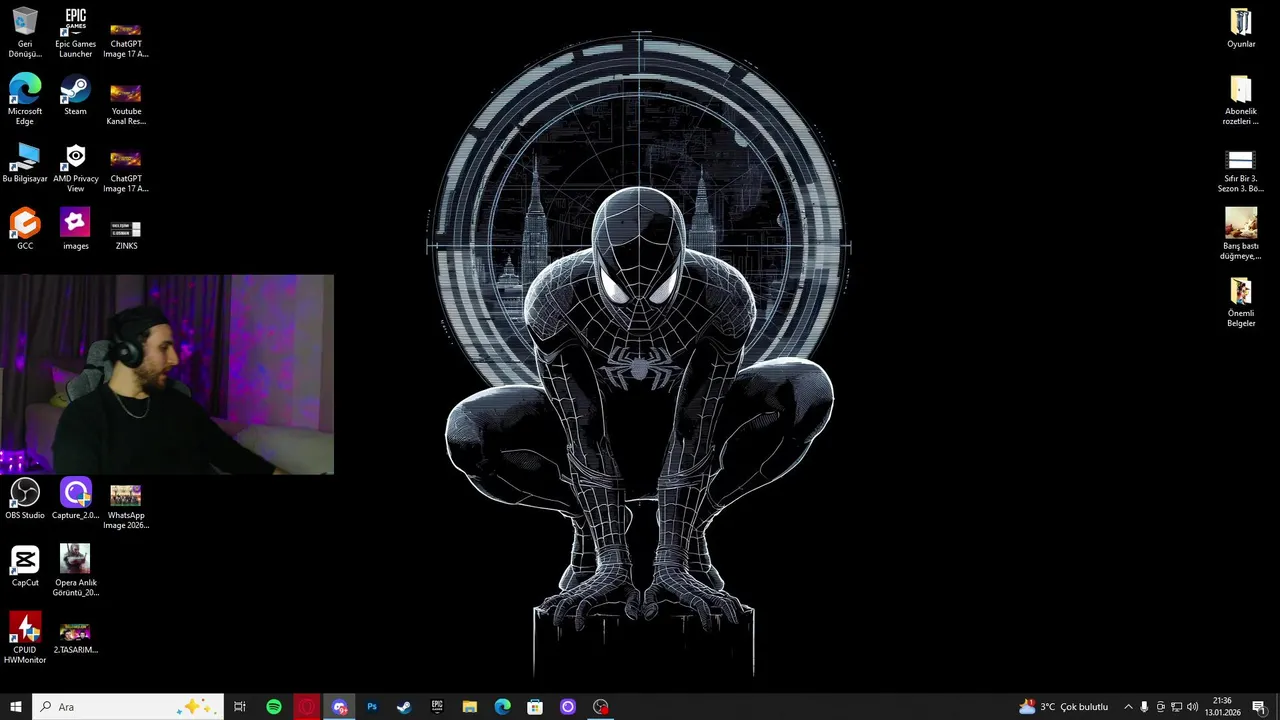Select the Microsoft Edge desktop shortcut

coord(25,100)
